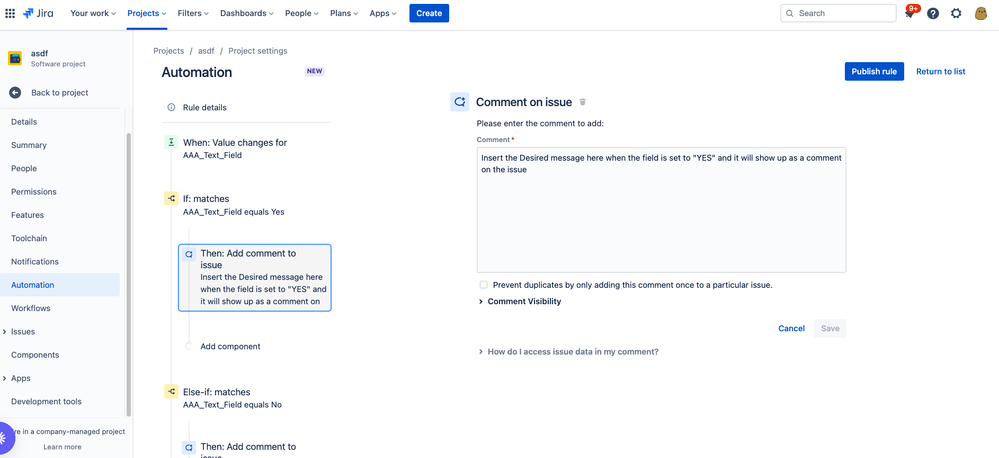
Task: Open the user profile avatar
Action: pyautogui.click(x=981, y=13)
